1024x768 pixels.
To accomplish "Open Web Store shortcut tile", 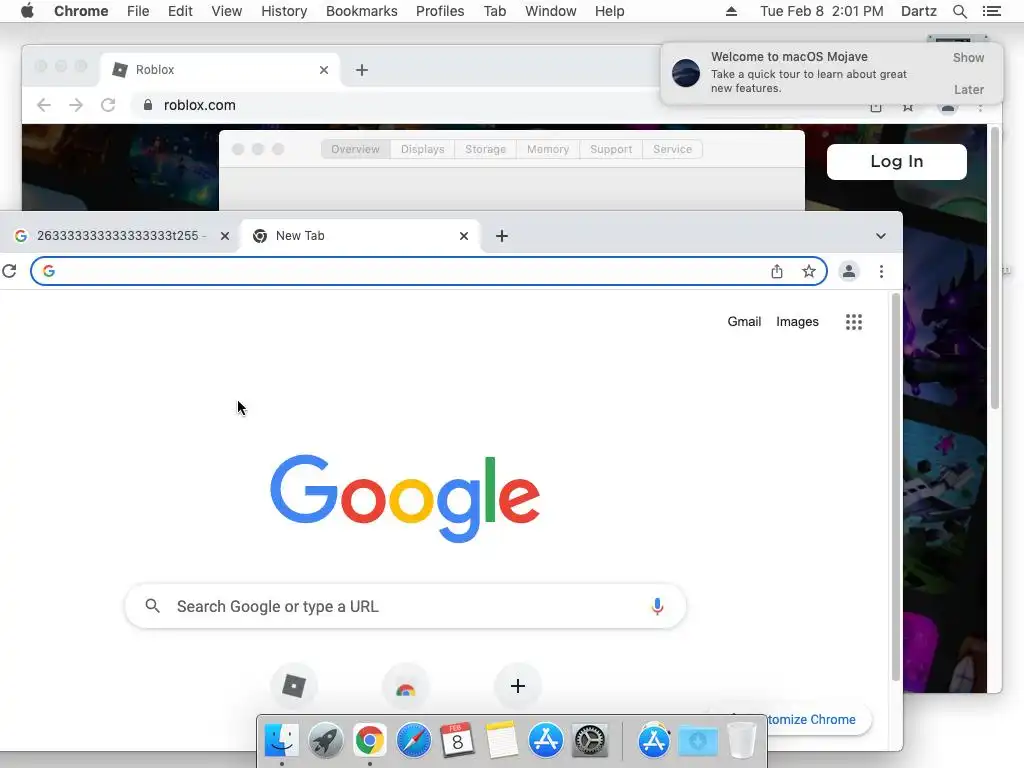I will tap(406, 687).
